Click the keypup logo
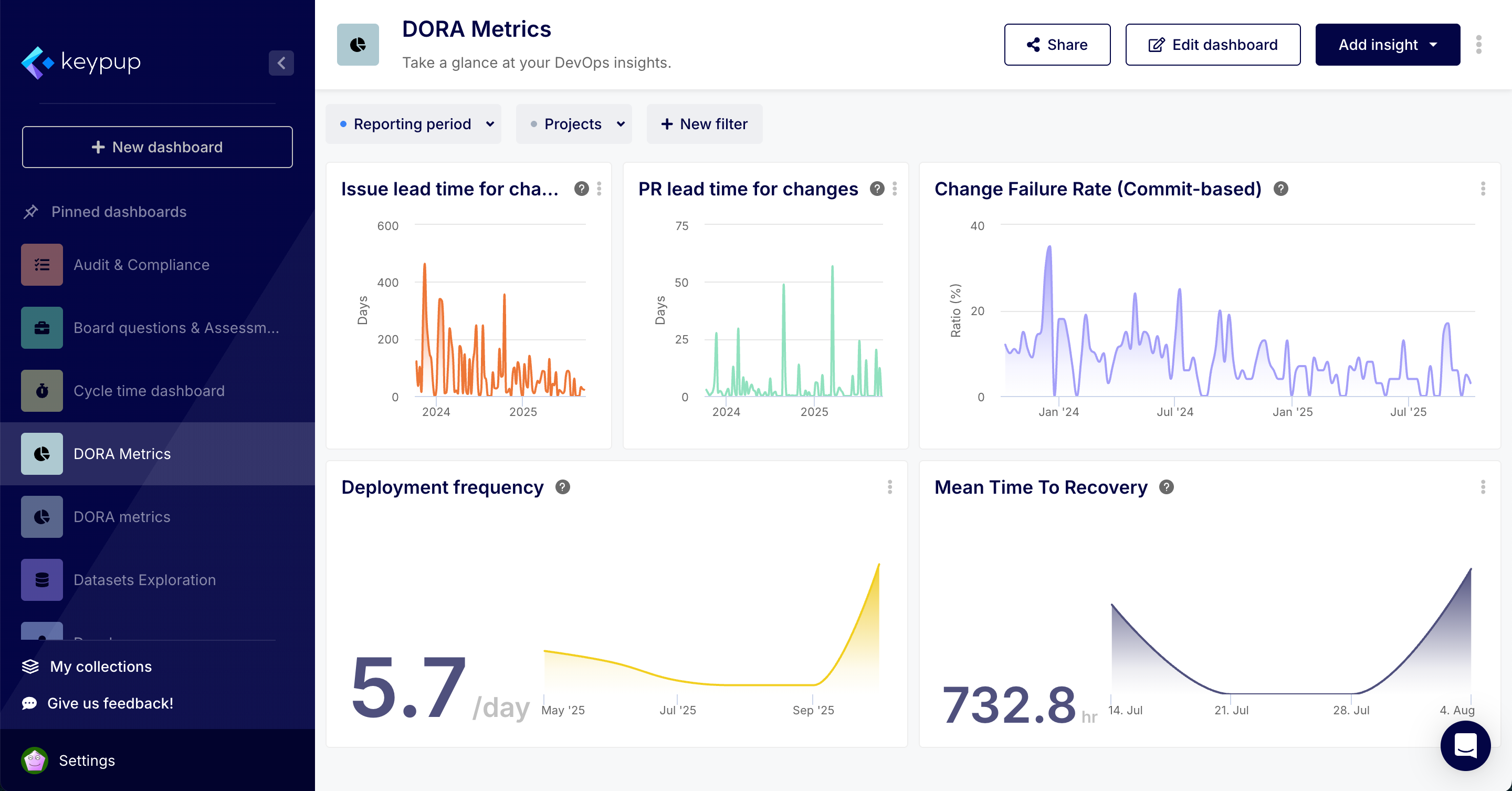The image size is (1512, 791). [x=81, y=61]
